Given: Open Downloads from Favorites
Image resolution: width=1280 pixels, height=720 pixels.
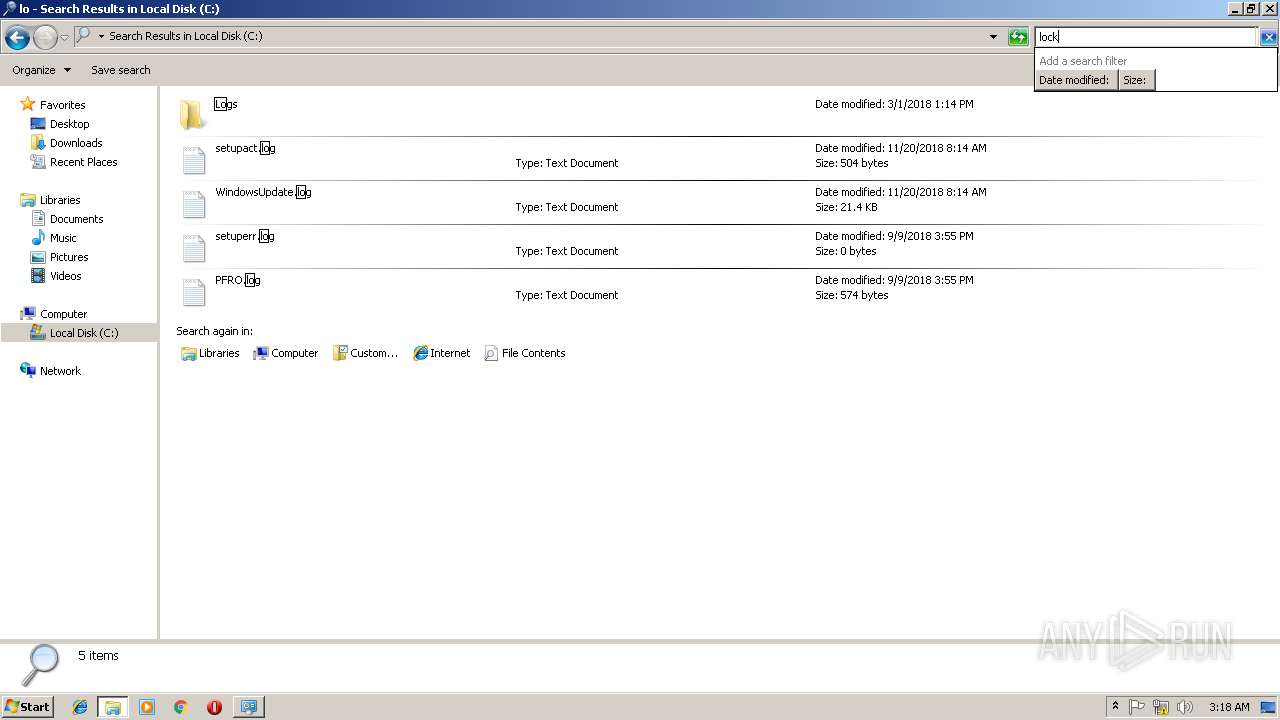Looking at the screenshot, I should pyautogui.click(x=76, y=143).
